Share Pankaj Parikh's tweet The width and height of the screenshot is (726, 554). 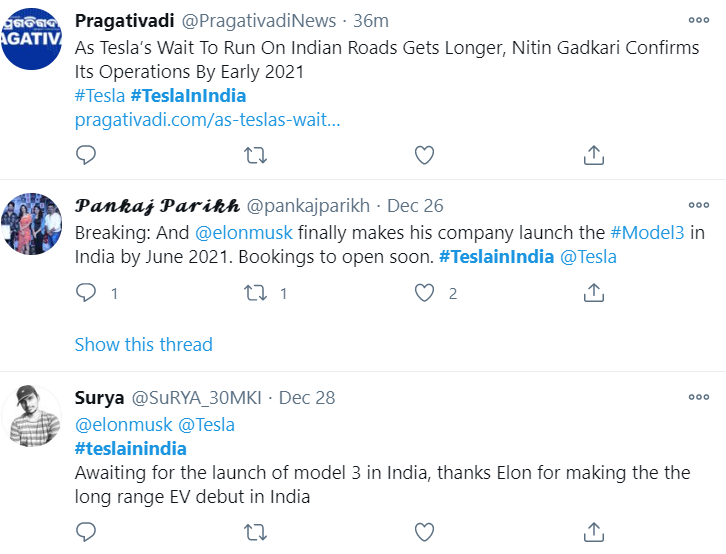(594, 293)
